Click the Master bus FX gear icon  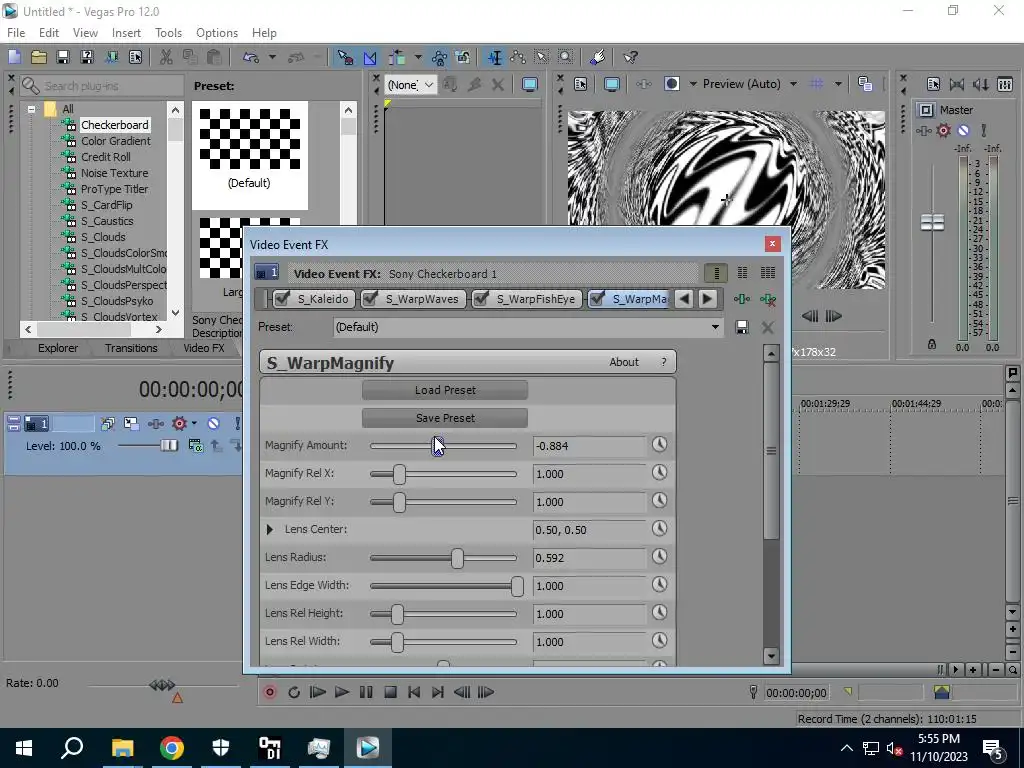(943, 131)
